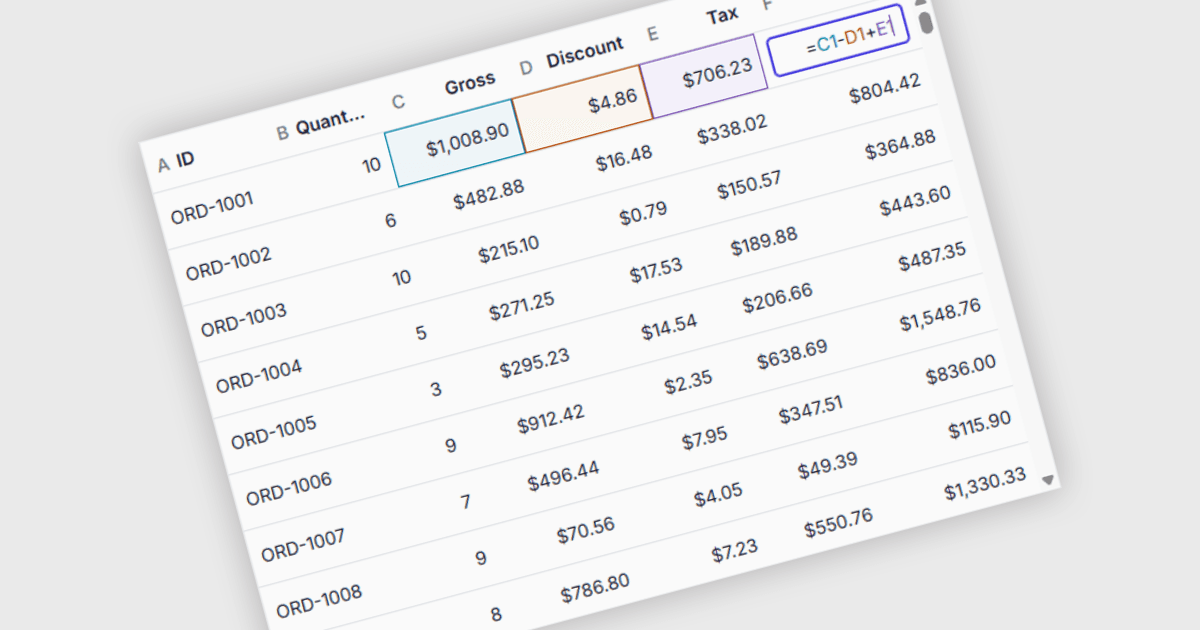The height and width of the screenshot is (630, 1200).
Task: Click discount value $4.05
Action: tap(717, 496)
